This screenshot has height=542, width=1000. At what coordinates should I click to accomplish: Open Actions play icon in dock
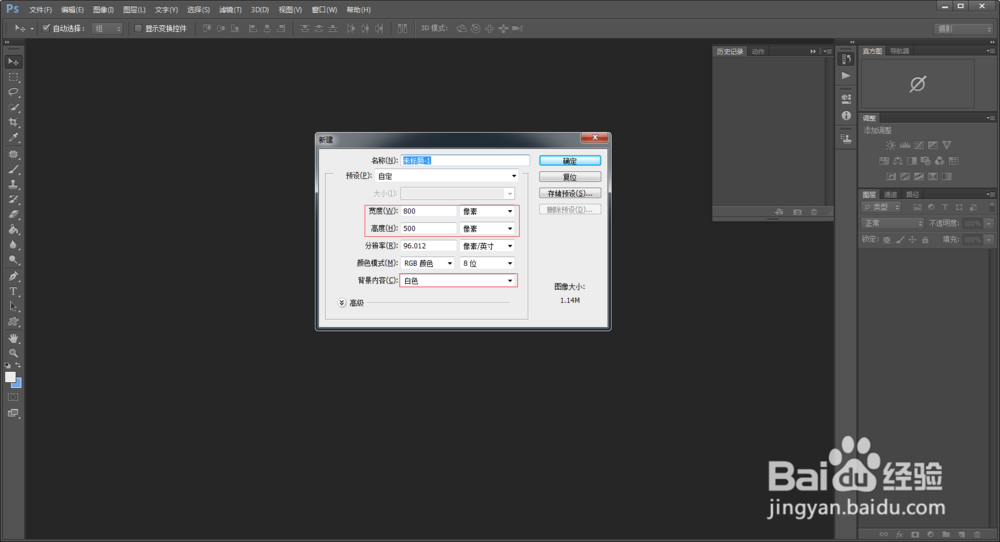846,75
